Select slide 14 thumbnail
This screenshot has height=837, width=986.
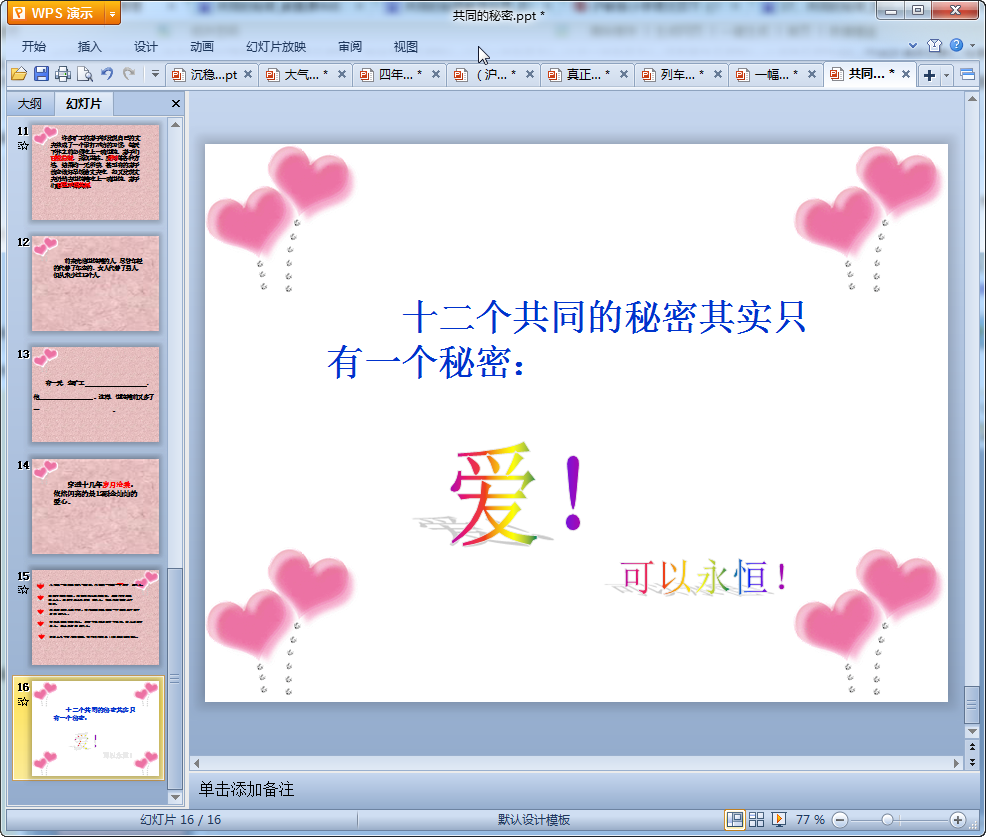pos(96,506)
